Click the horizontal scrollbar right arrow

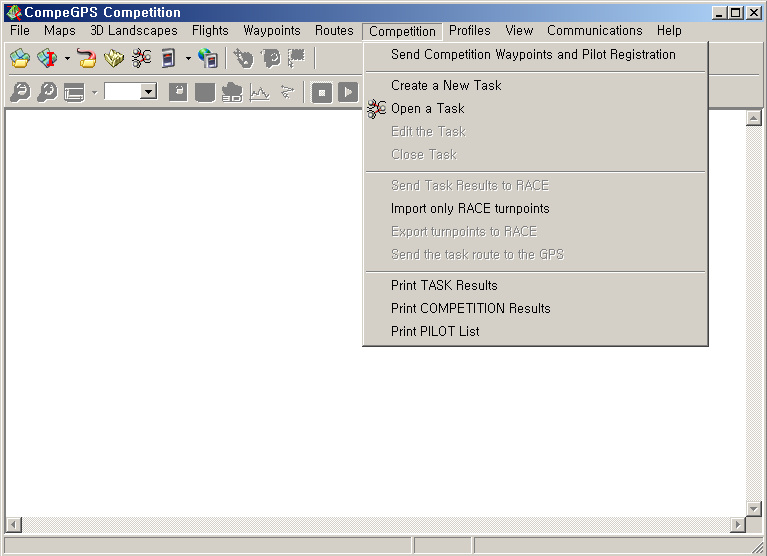[x=738, y=525]
